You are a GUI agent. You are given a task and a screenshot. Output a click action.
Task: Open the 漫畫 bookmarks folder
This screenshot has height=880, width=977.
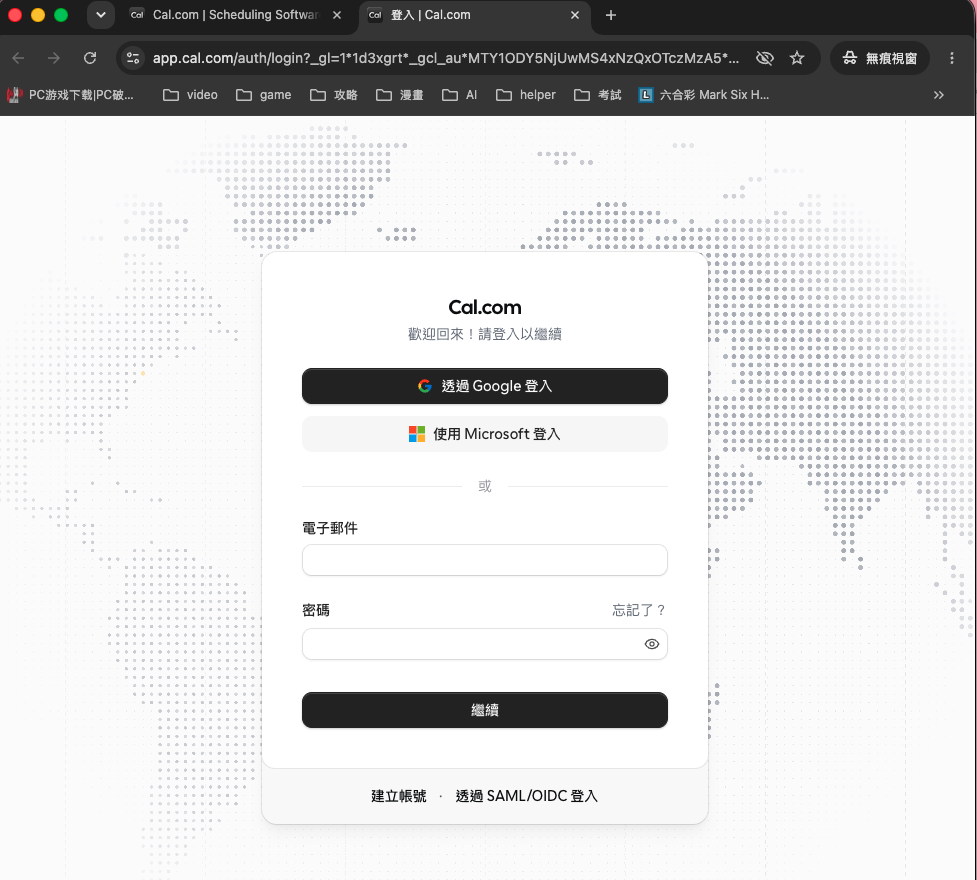coord(400,95)
